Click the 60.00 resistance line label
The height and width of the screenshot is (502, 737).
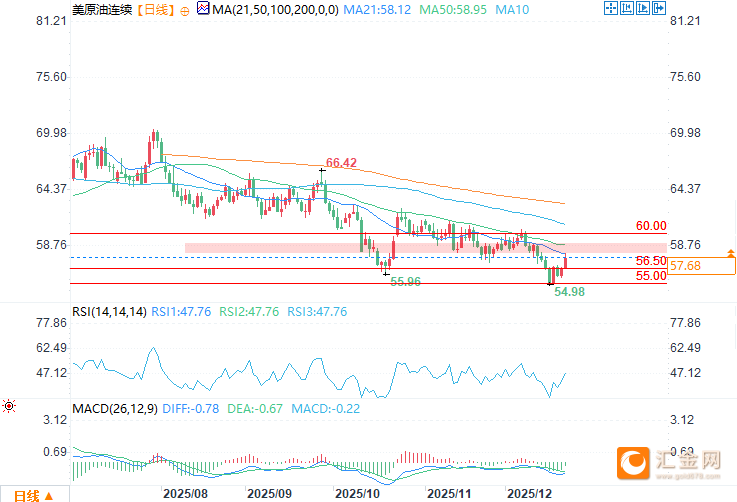tap(651, 226)
